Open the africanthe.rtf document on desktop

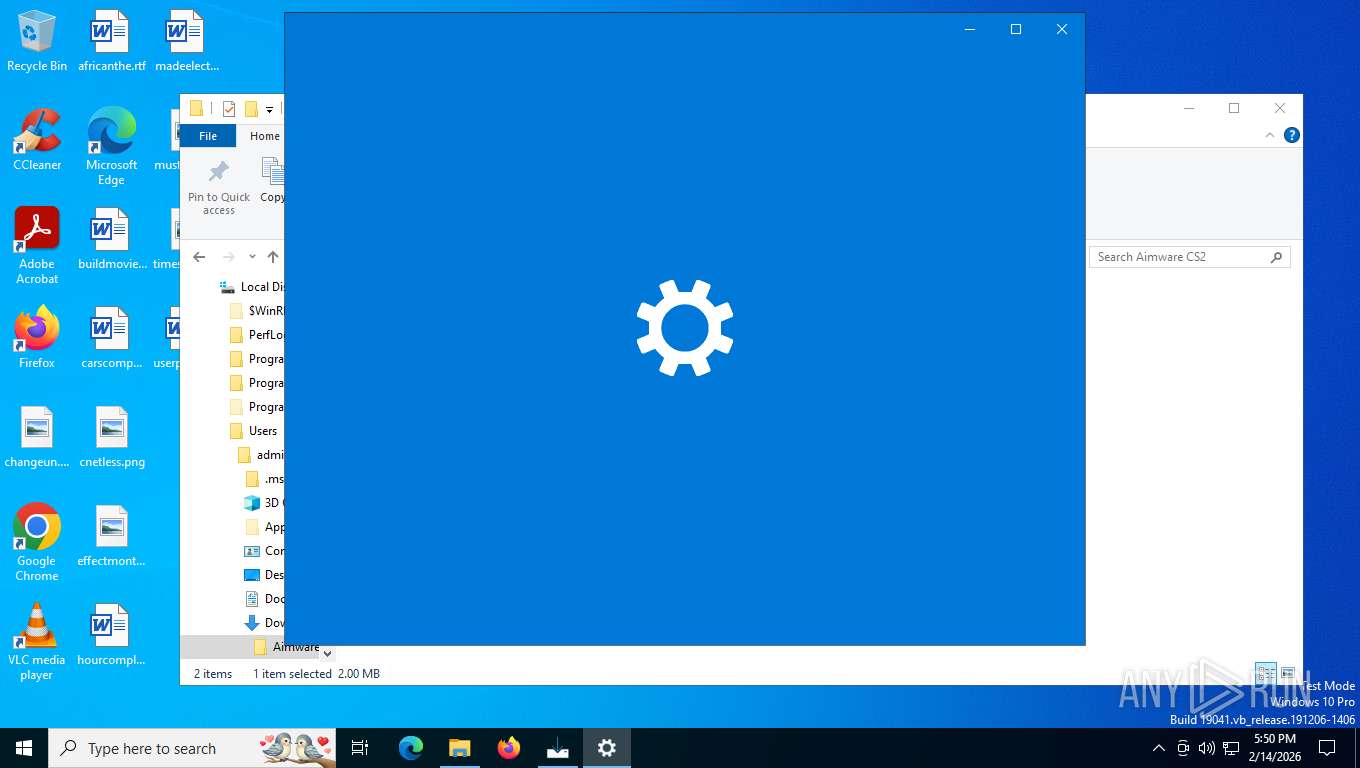(x=111, y=42)
